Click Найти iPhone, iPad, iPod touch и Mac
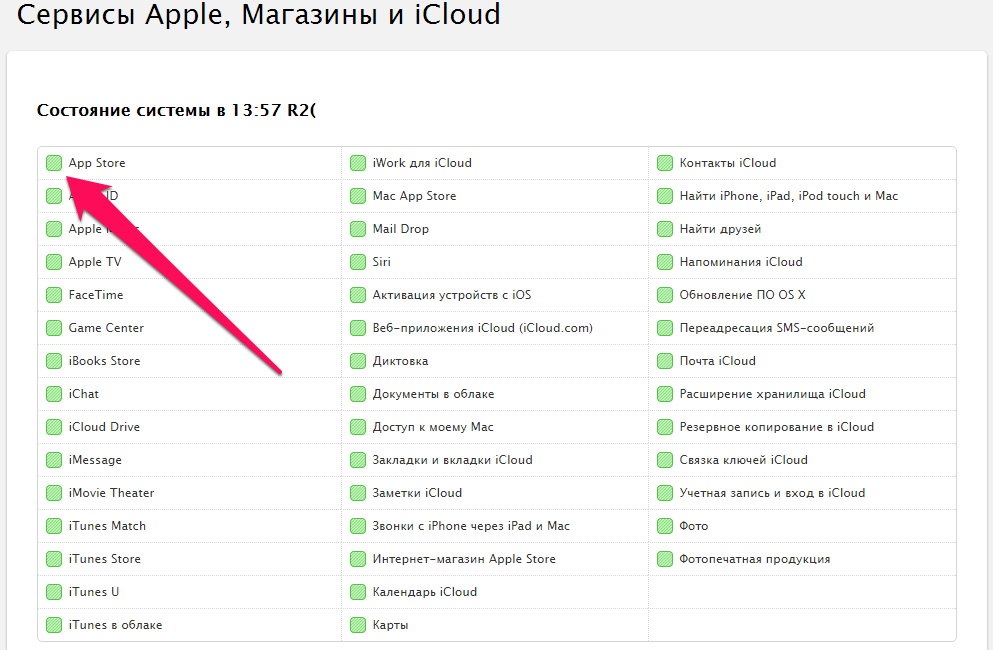This screenshot has height=650, width=993. [788, 196]
